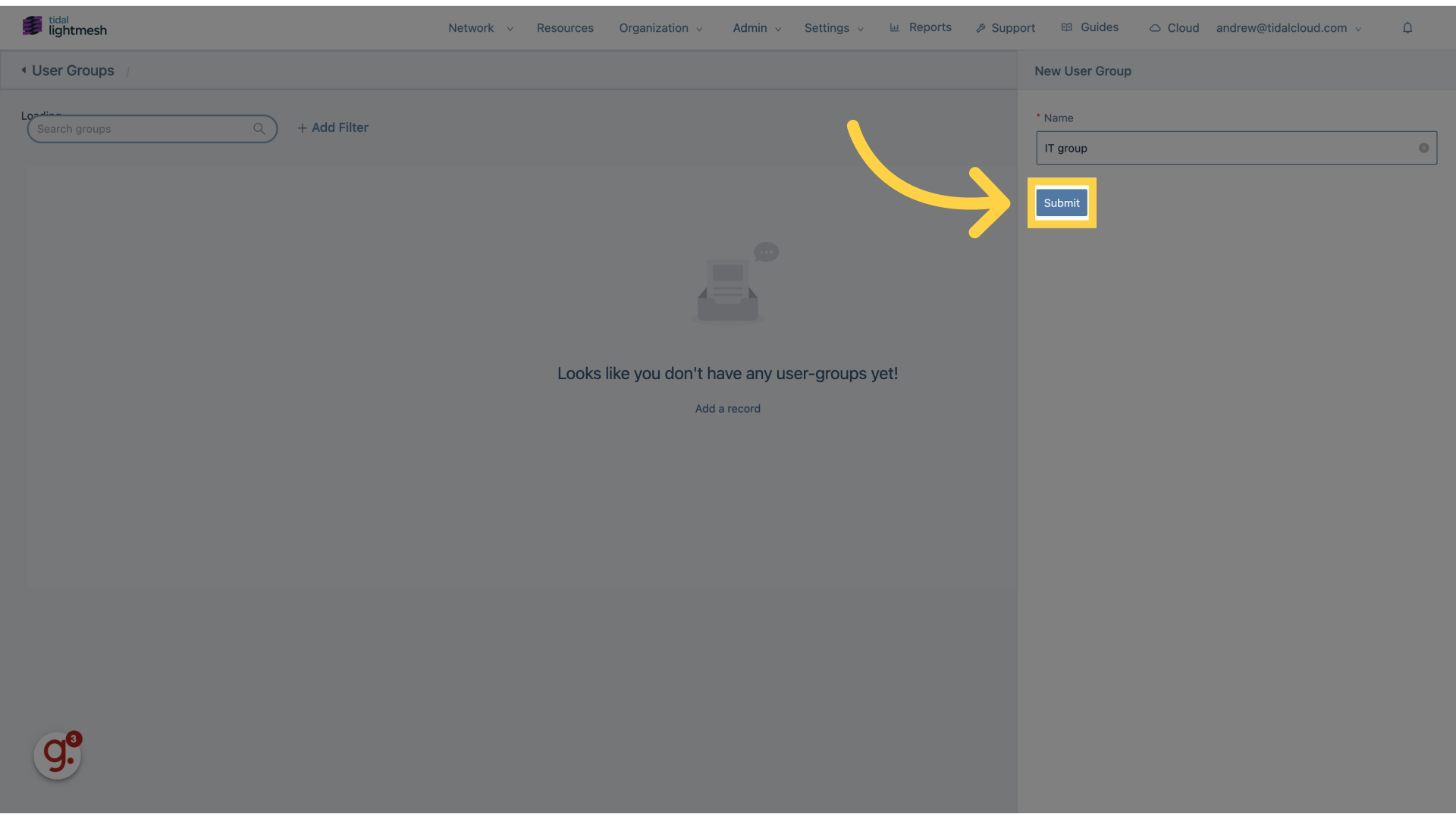This screenshot has width=1456, height=819.
Task: Click the Resources menu item
Action: pos(564,27)
